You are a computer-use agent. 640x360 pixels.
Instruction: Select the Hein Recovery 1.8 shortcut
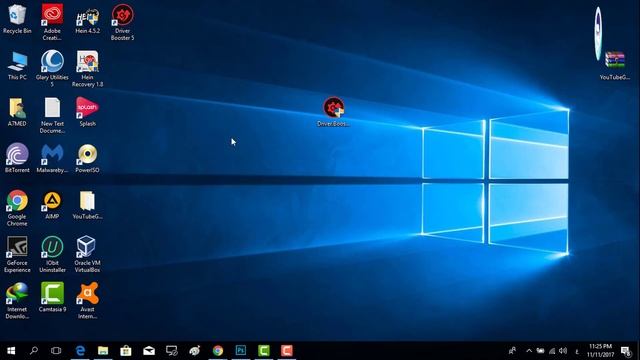(x=87, y=69)
